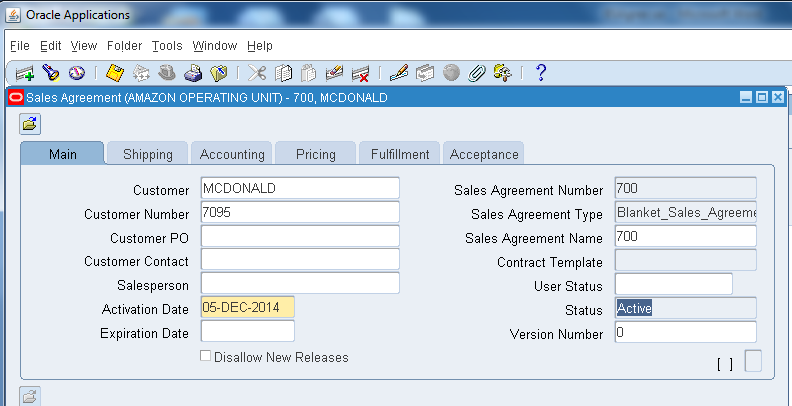Toggle the Disallow New Releases checkbox
Image resolution: width=792 pixels, height=406 pixels.
tap(205, 356)
